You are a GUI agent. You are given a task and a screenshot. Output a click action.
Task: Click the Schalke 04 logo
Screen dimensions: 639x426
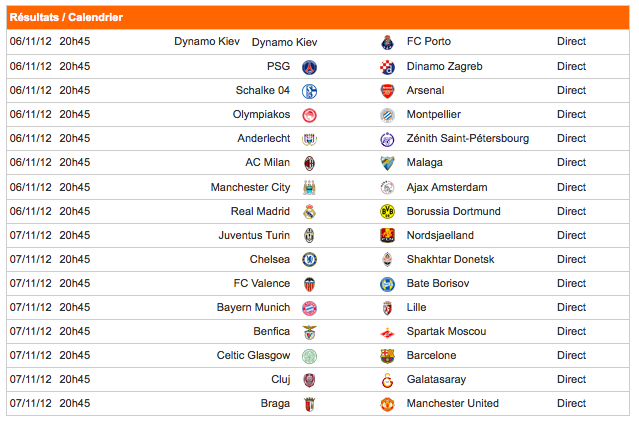click(309, 91)
